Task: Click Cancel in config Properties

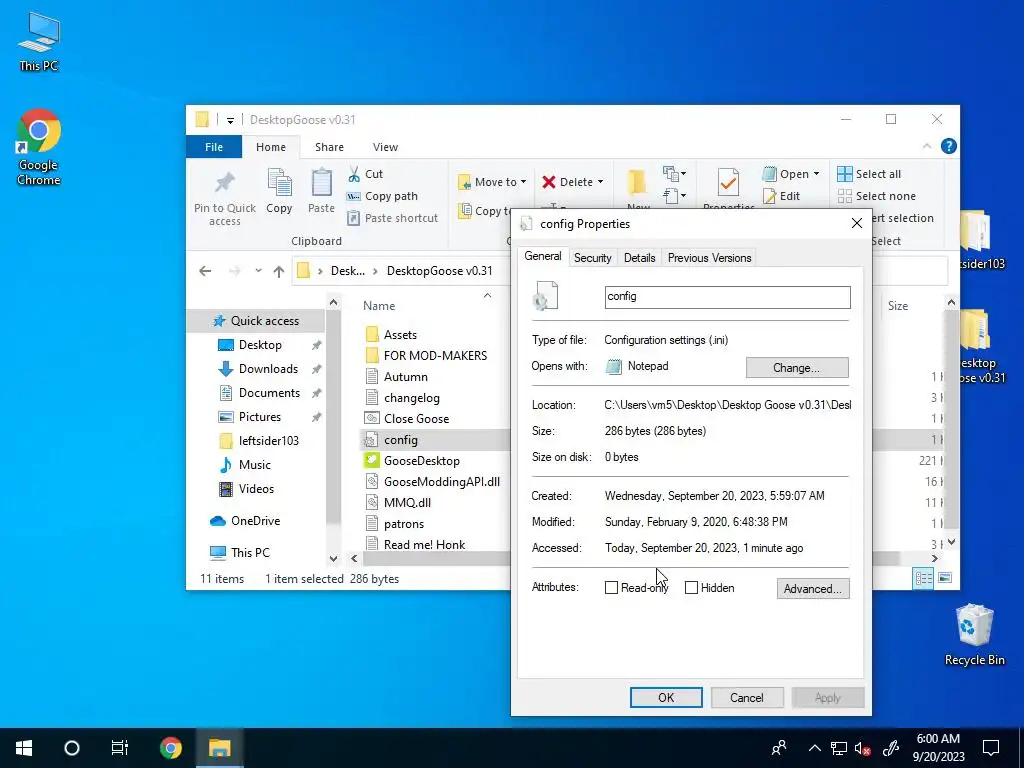Action: tap(746, 697)
